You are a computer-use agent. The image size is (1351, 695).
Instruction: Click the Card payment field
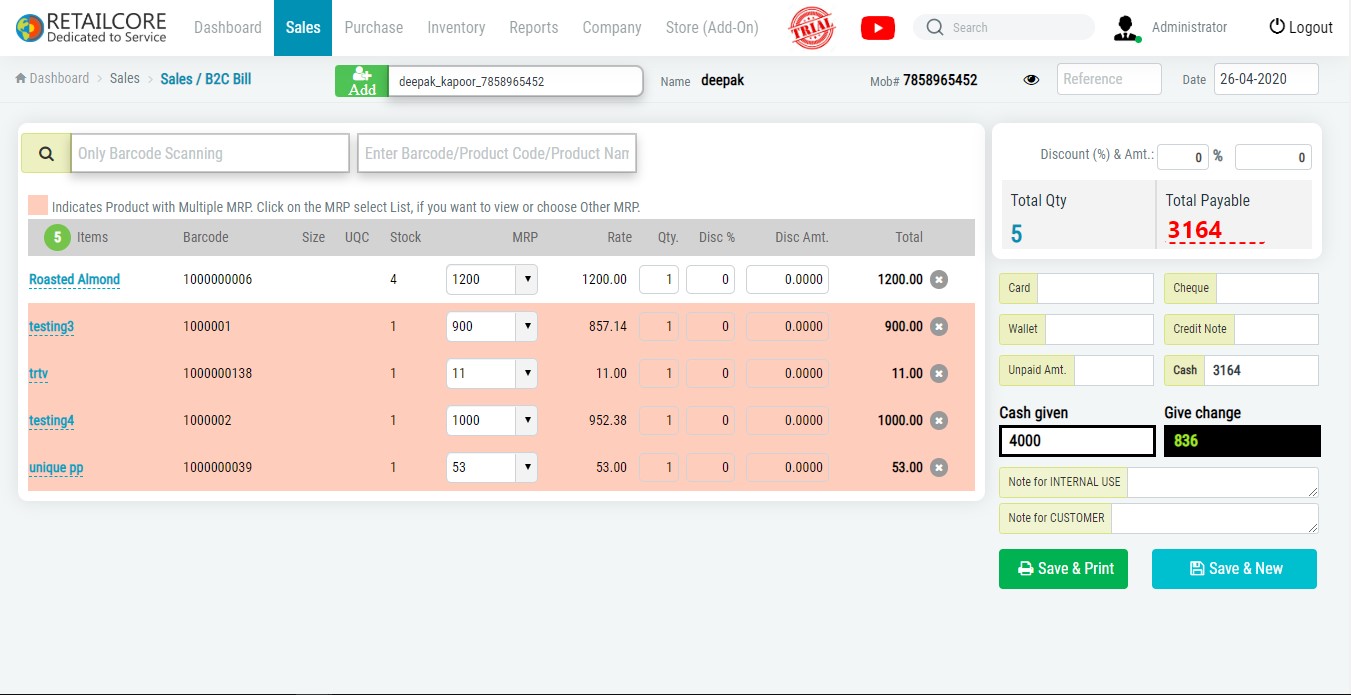(x=1095, y=288)
